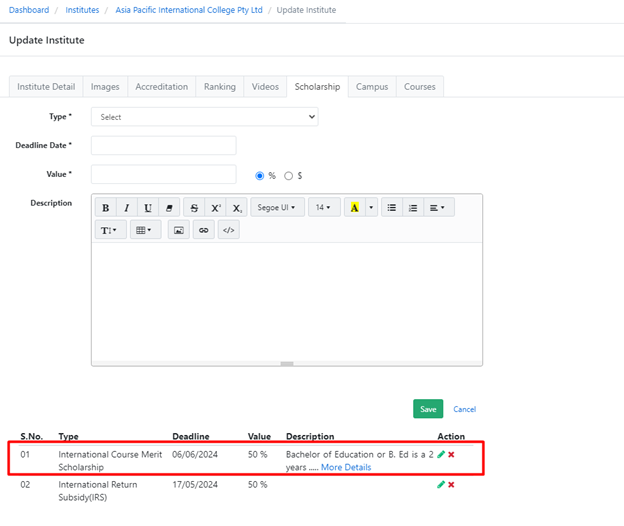The width and height of the screenshot is (624, 526).
Task: Click the Deadline Date input field
Action: point(164,146)
